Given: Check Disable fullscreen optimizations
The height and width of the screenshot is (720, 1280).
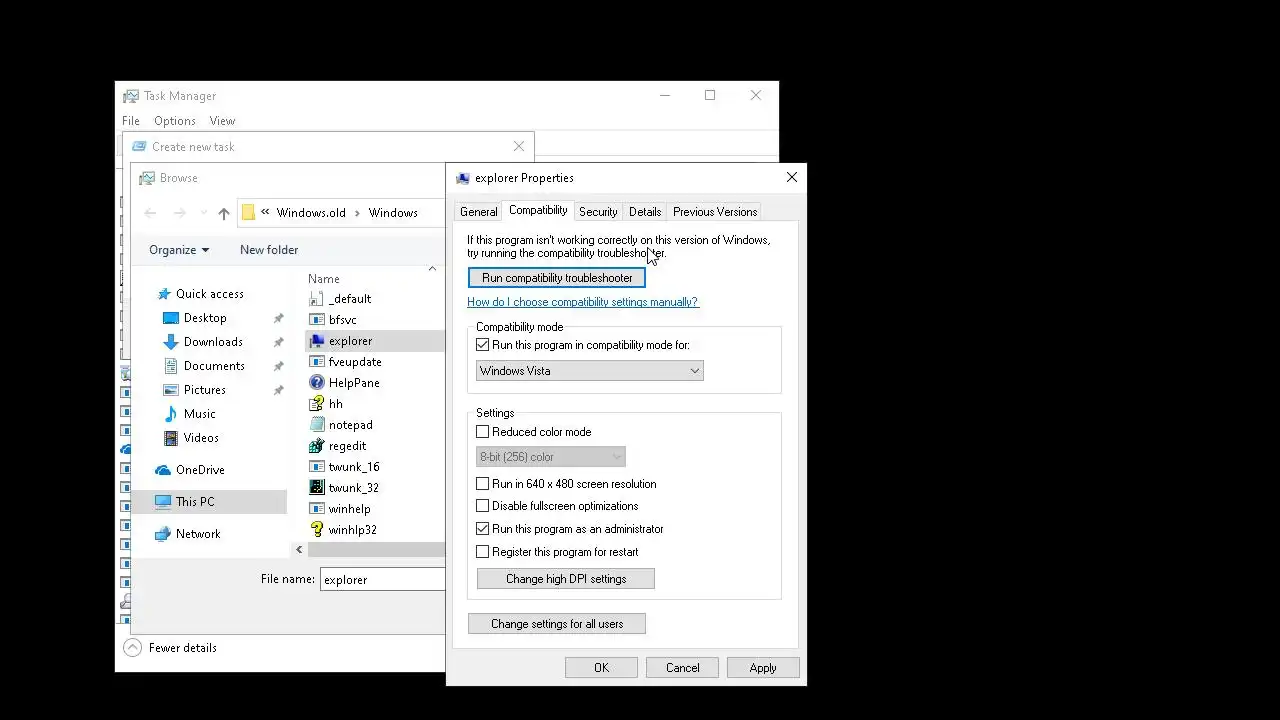Looking at the screenshot, I should pos(483,506).
